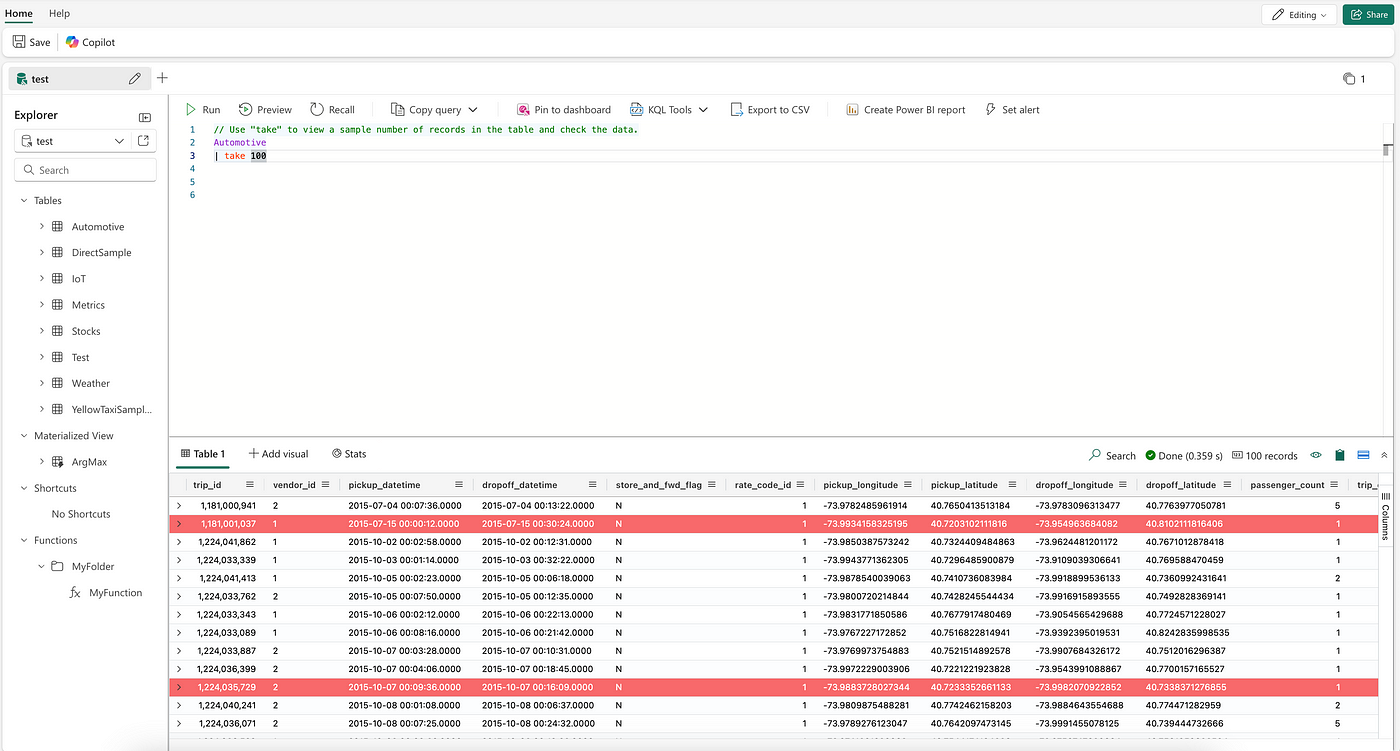This screenshot has width=1400, height=751.
Task: Search within the results grid
Action: pyautogui.click(x=1112, y=455)
